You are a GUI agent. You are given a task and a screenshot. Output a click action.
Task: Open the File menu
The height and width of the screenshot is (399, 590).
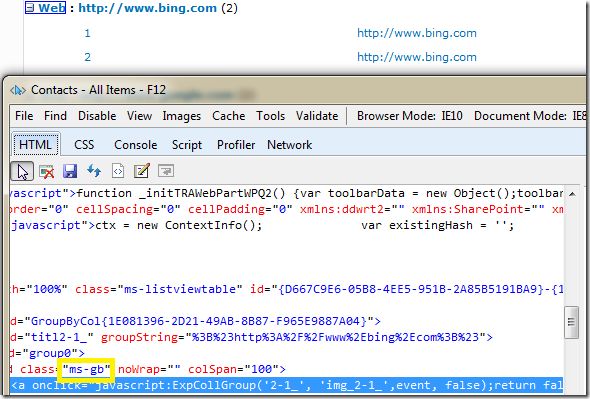(24, 116)
